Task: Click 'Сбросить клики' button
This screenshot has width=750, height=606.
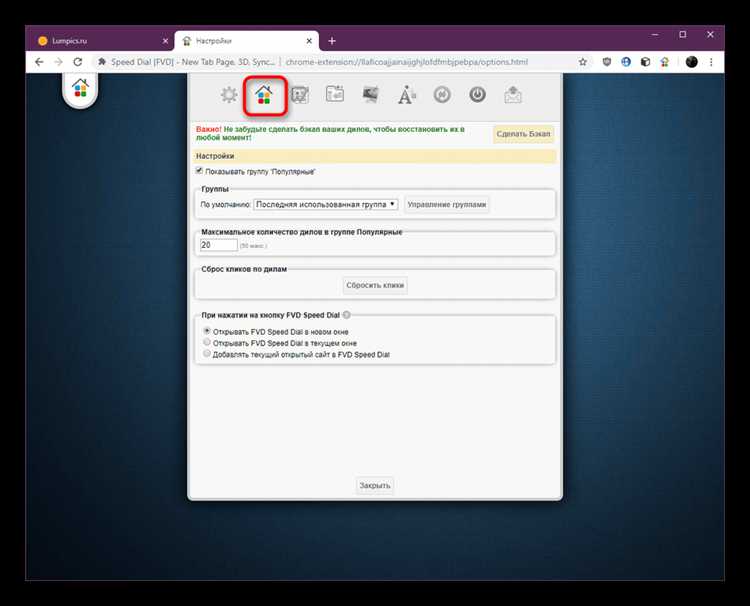Action: [x=375, y=285]
